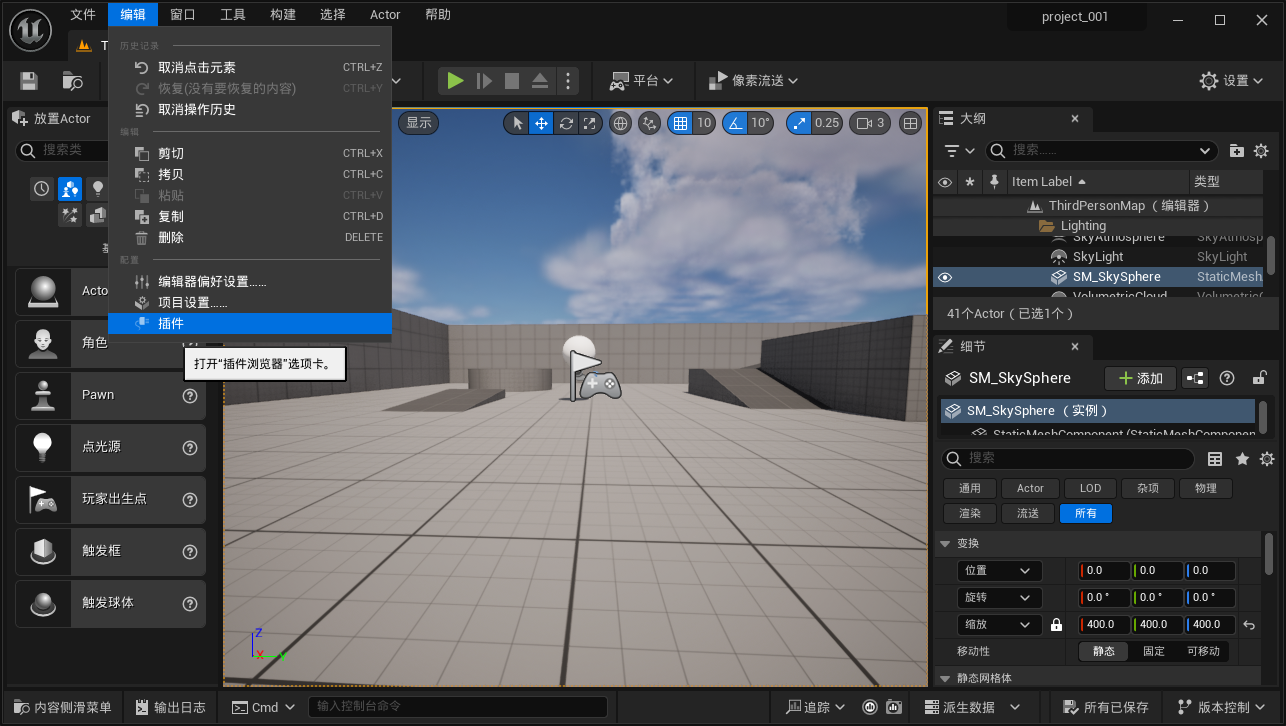Choose 取消点击元素 undo menu entry

coord(250,67)
